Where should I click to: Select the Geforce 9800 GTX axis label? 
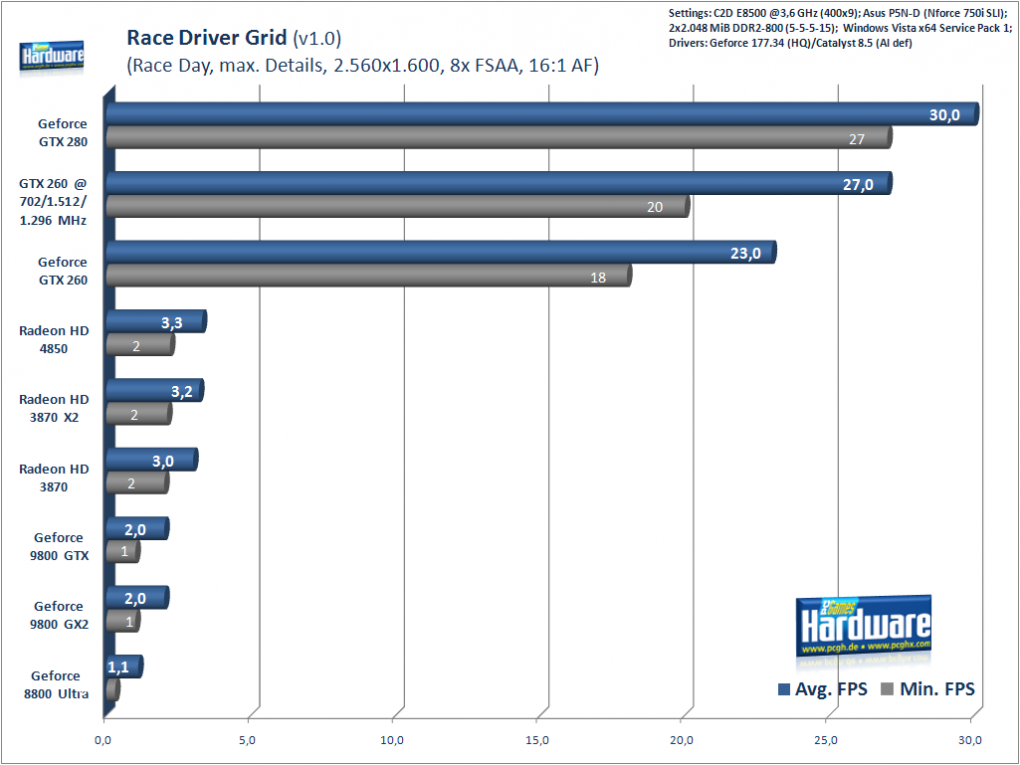[59, 546]
